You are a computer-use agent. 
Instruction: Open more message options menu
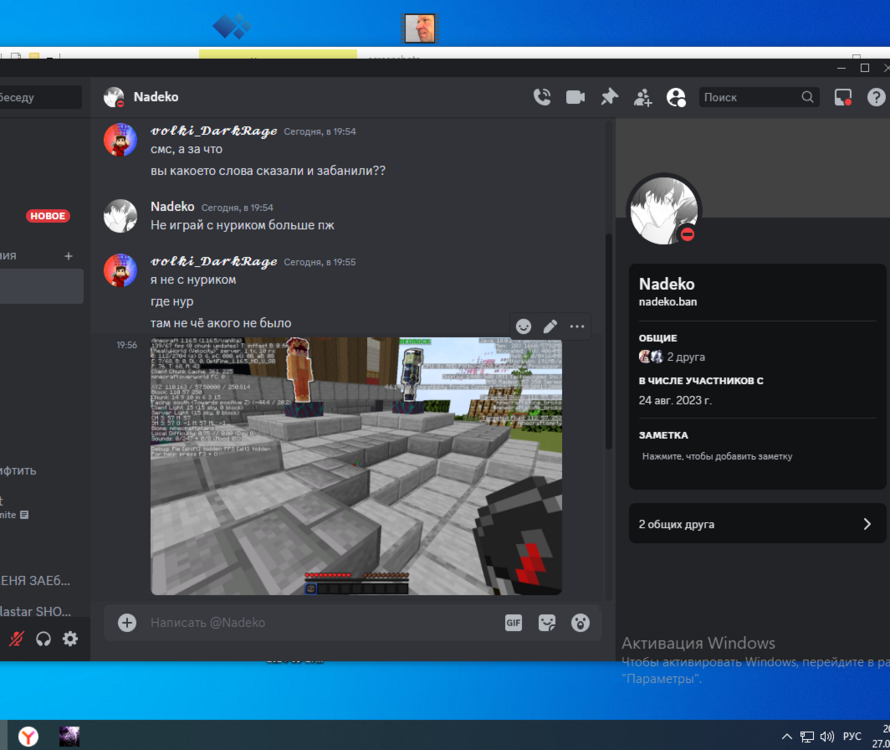(x=577, y=326)
